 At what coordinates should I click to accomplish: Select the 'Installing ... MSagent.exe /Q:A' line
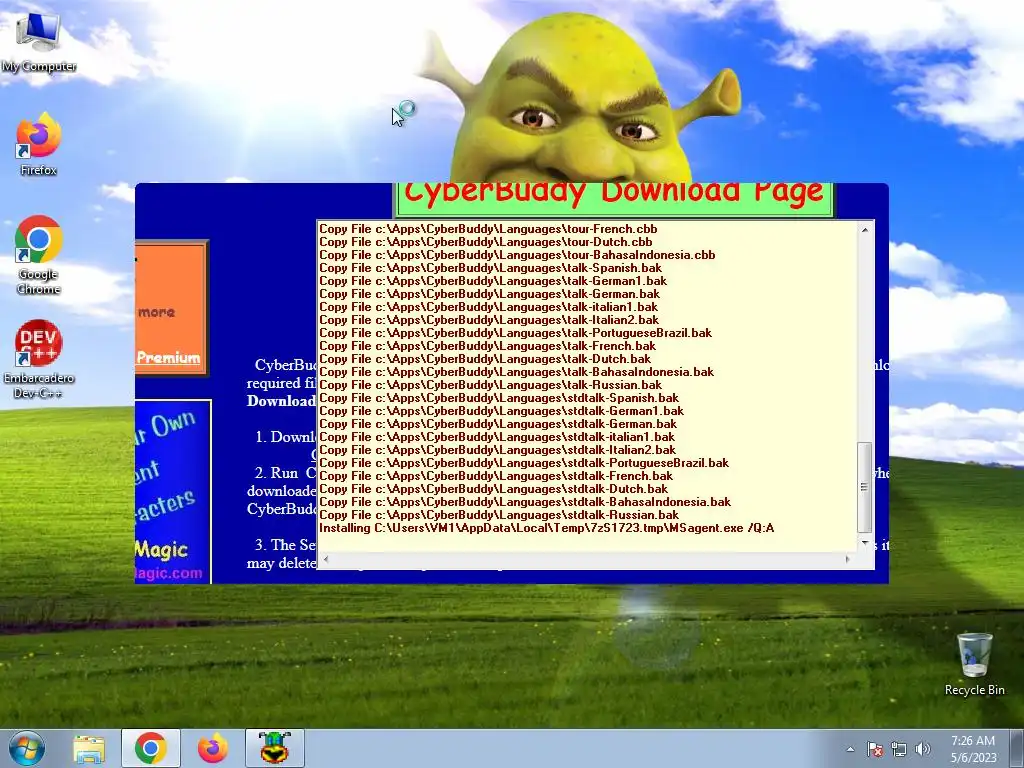click(547, 528)
